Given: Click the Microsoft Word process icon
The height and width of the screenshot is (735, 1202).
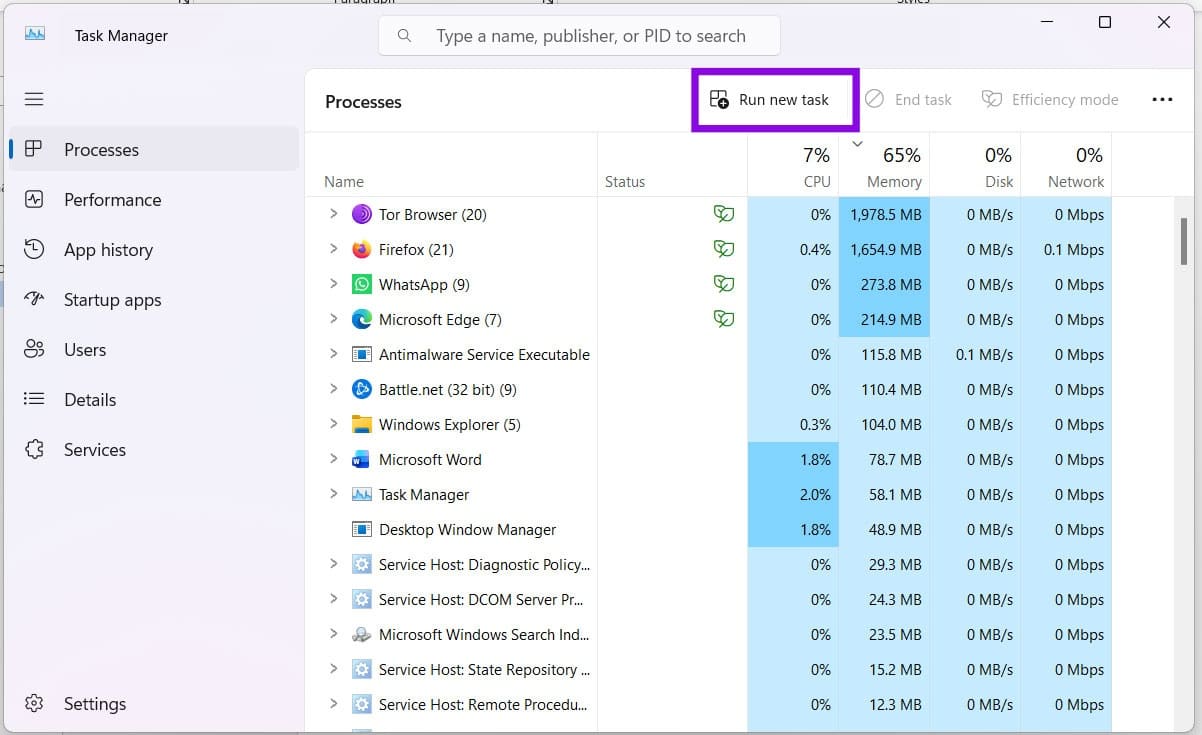Looking at the screenshot, I should pyautogui.click(x=362, y=459).
